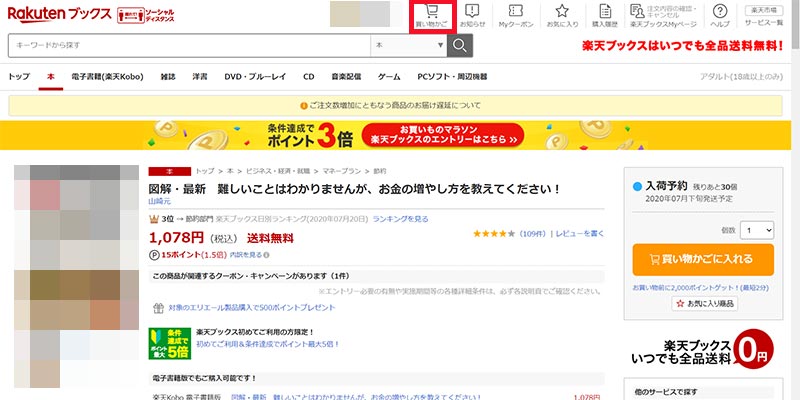Image resolution: width=800 pixels, height=400 pixels.
Task: Select the 雑誌 navigation tab
Action: pos(168,77)
